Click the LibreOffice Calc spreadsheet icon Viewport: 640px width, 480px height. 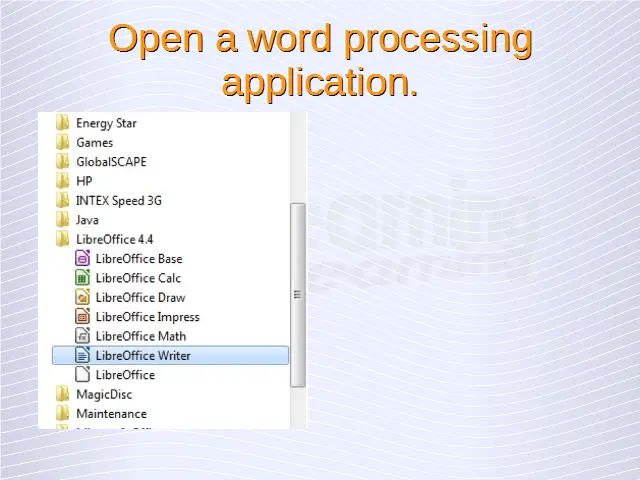point(83,278)
